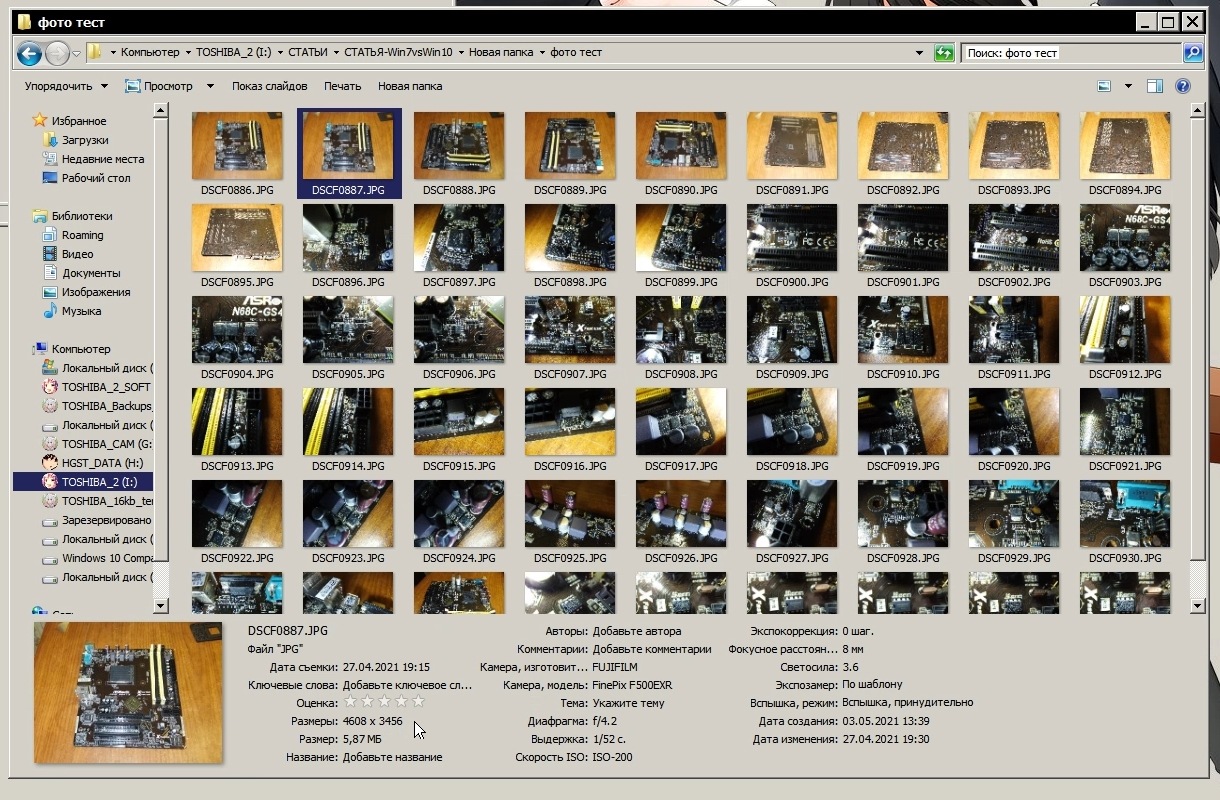Expand TOSHIBA_2 (I:) breadcrumb arrow

click(x=280, y=52)
